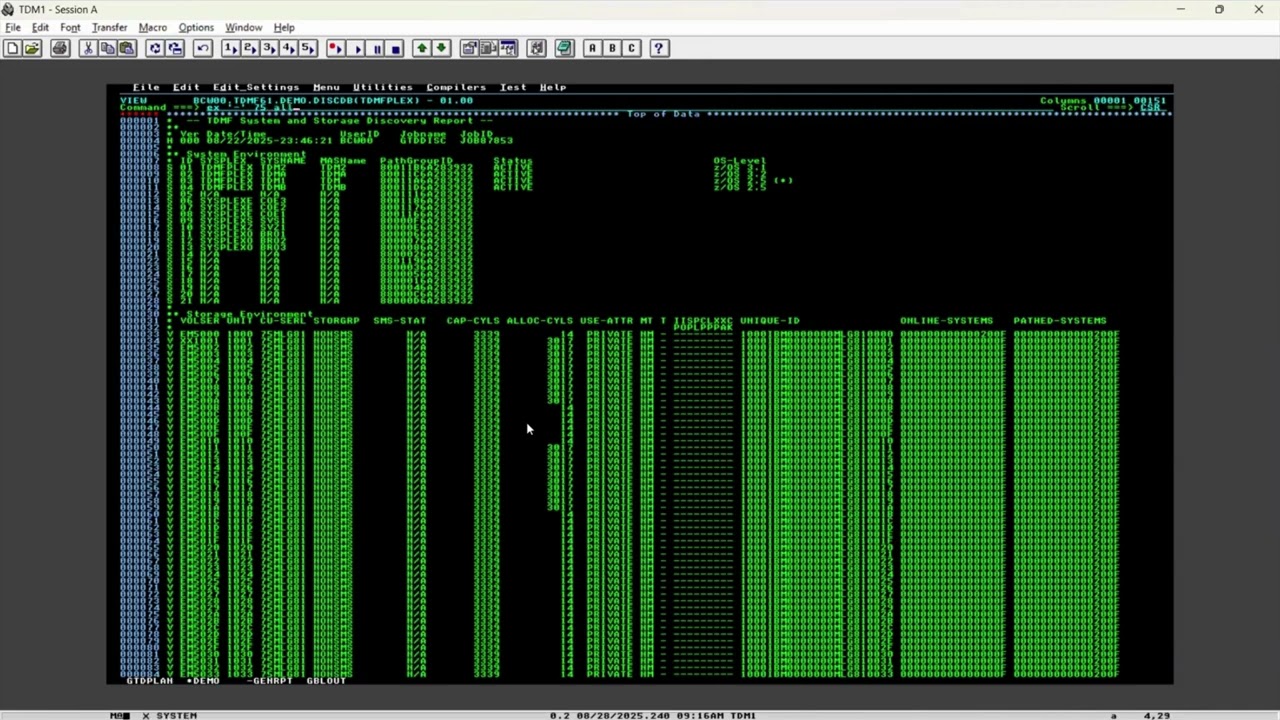Screen dimensions: 1280x720
Task: Run macro 1 from the toolbar
Action: 230,48
